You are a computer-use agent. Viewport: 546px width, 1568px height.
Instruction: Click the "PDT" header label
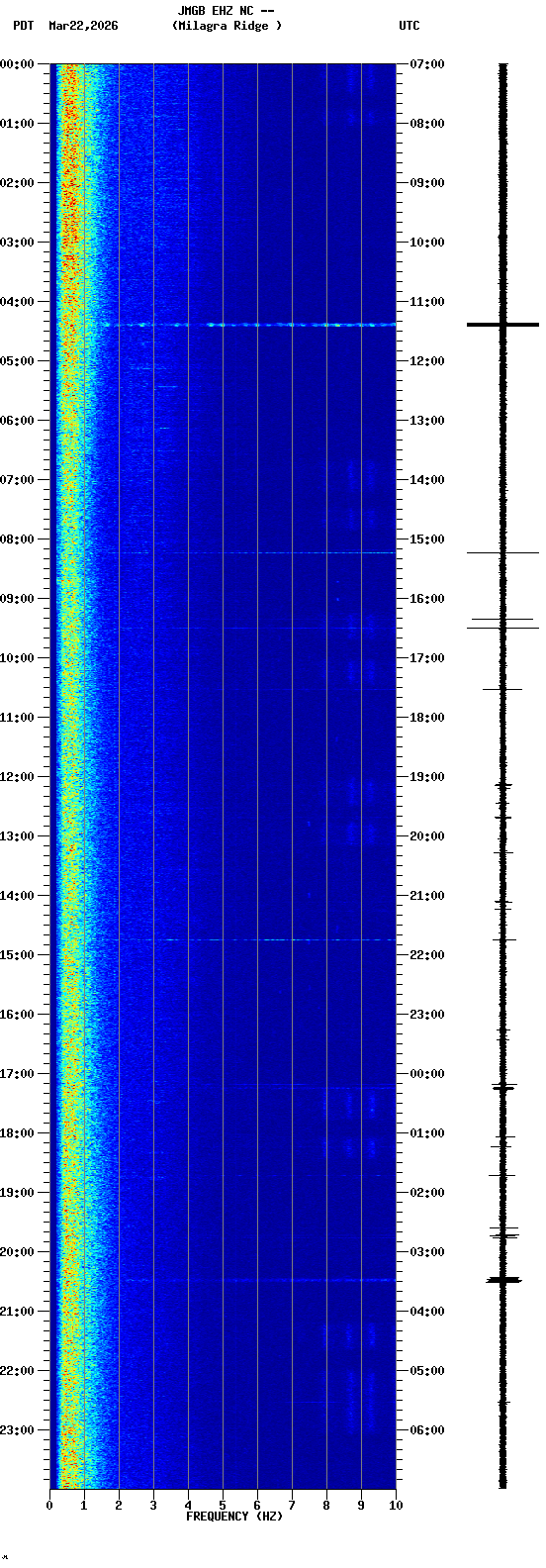[23, 26]
